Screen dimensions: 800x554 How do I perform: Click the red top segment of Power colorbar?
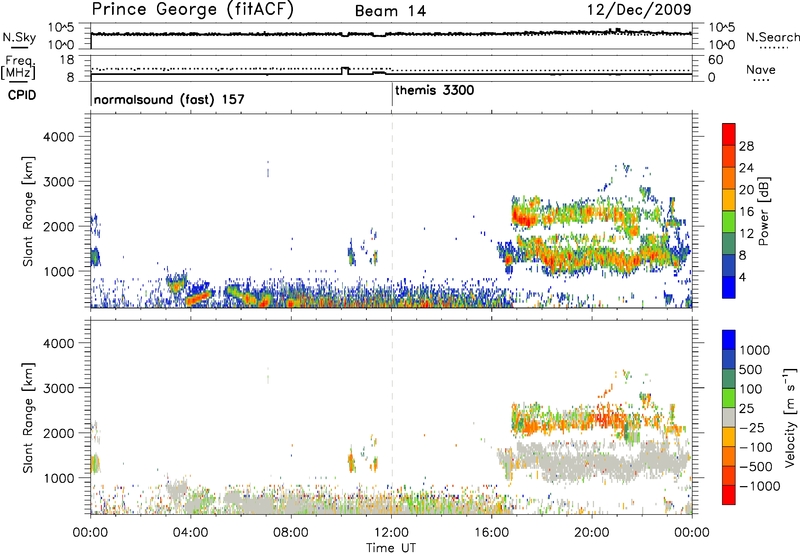coord(729,134)
